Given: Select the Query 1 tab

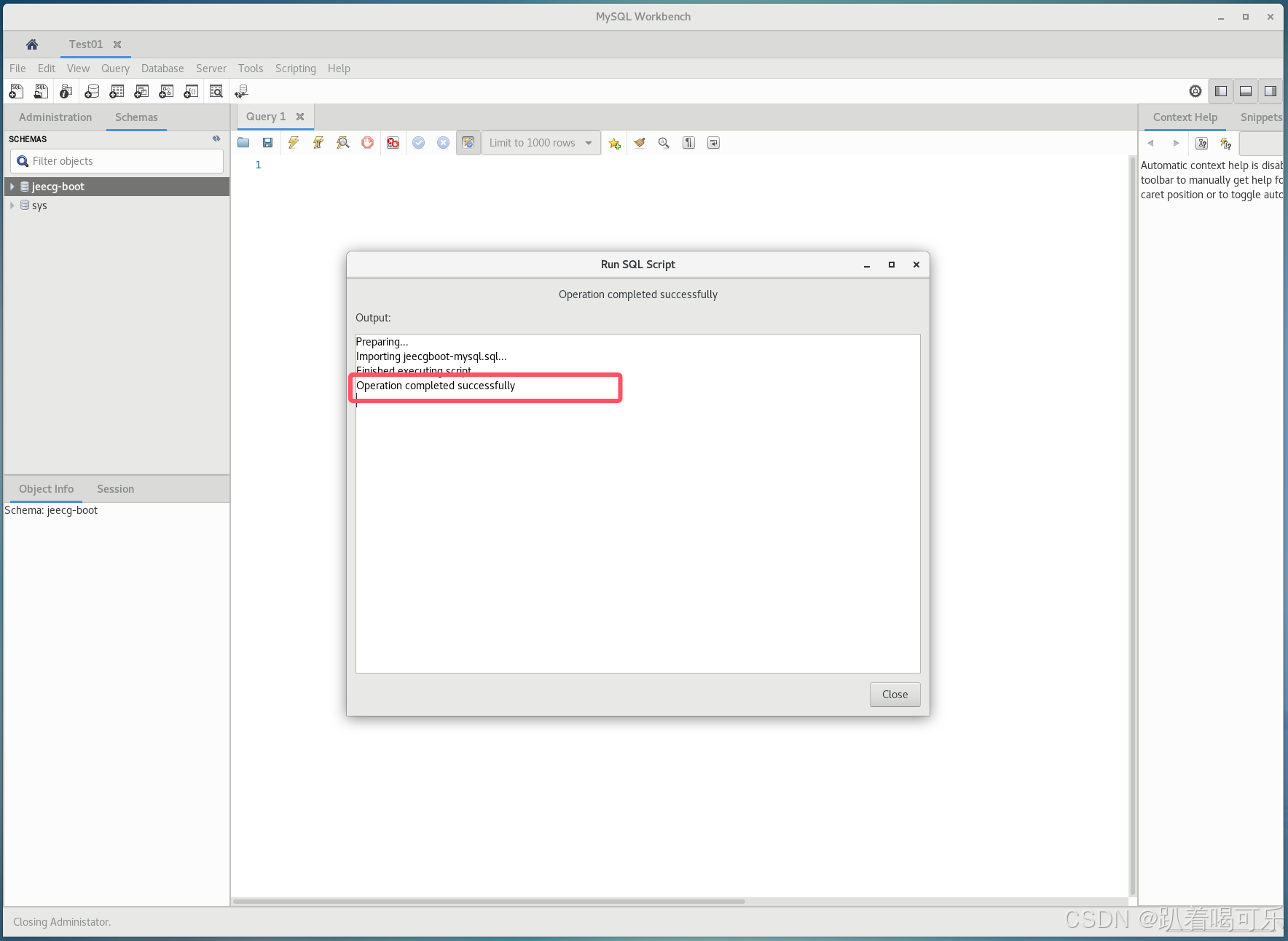Looking at the screenshot, I should 266,117.
